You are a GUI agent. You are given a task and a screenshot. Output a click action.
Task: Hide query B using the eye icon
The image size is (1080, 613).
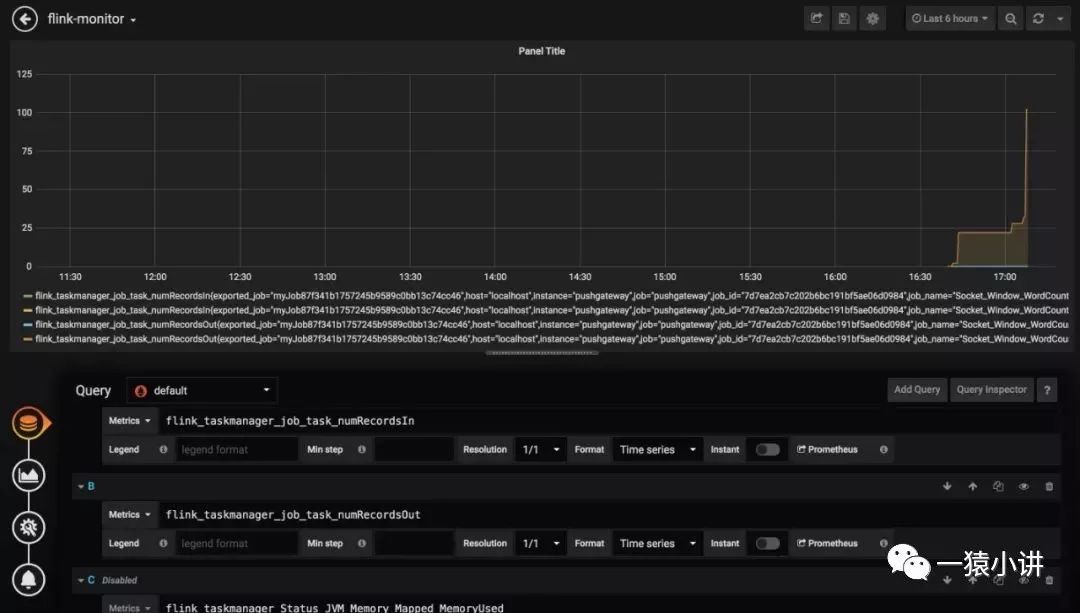pyautogui.click(x=1024, y=487)
